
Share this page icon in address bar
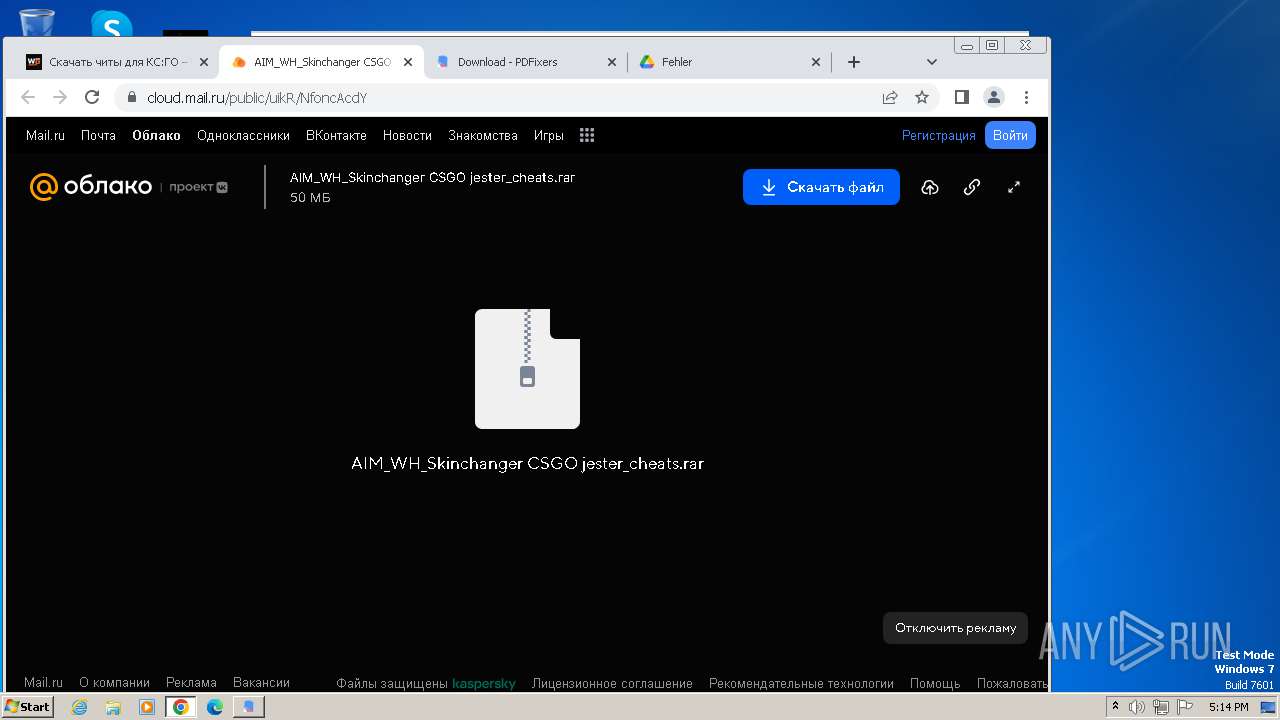(x=889, y=97)
